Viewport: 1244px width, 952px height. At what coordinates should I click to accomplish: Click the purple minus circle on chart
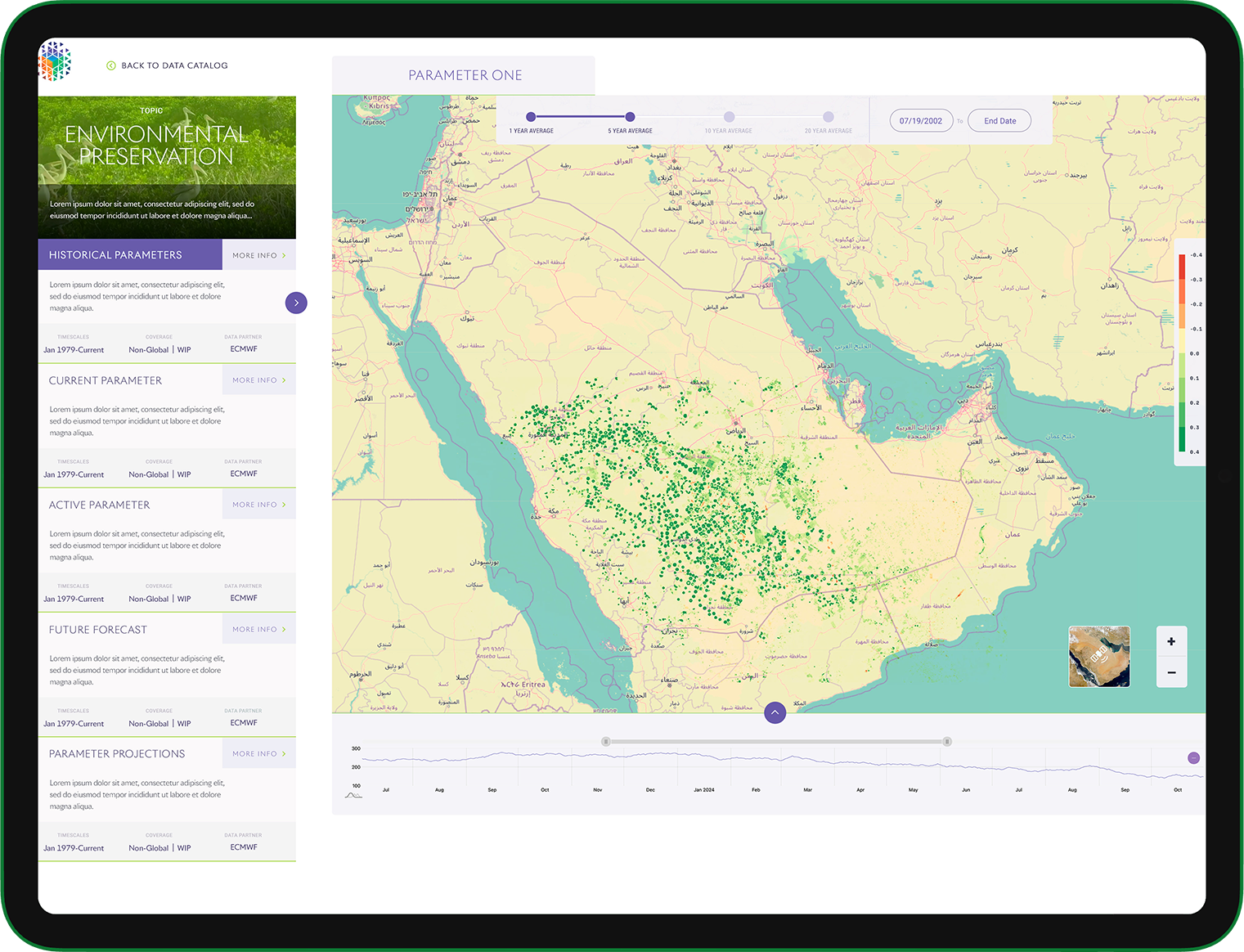click(x=1193, y=758)
